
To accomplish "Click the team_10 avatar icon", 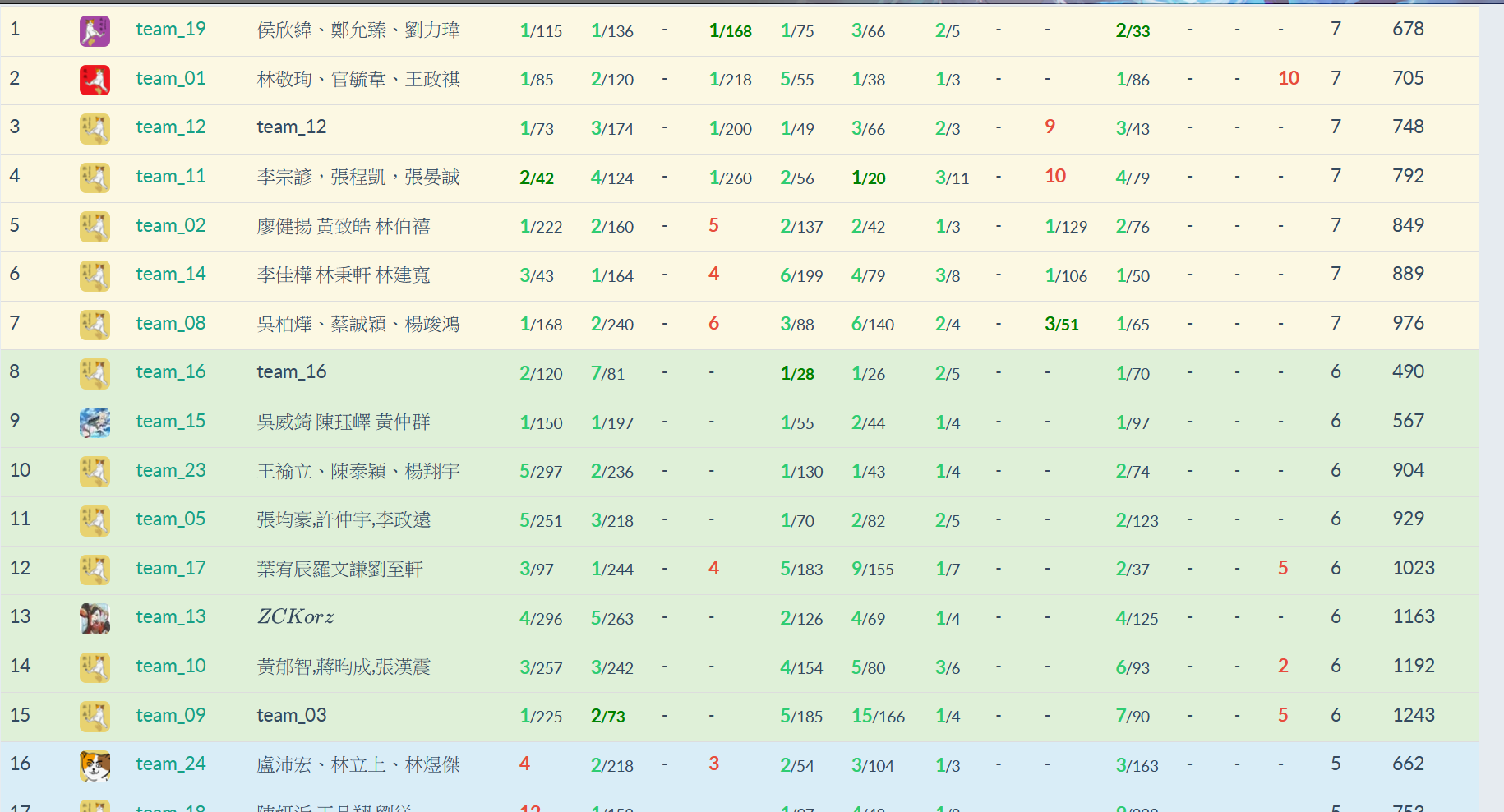I will pyautogui.click(x=95, y=667).
